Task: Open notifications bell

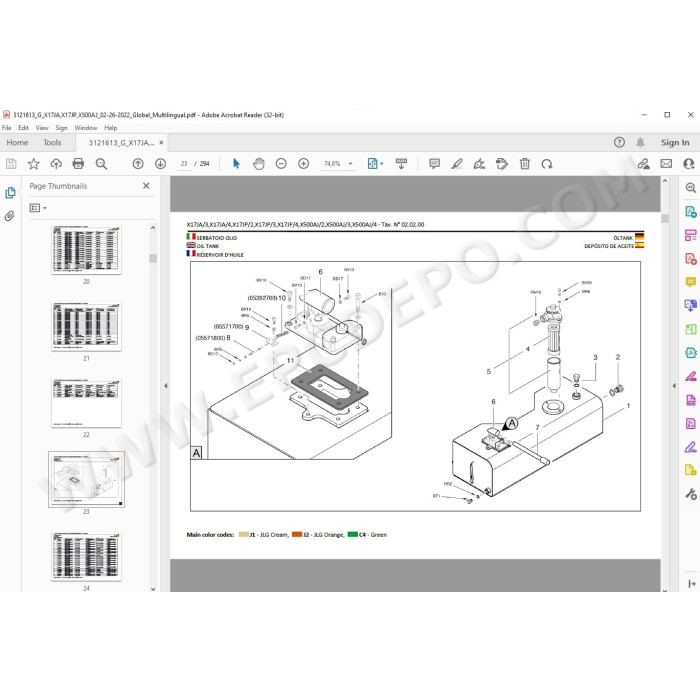Action: coord(640,142)
